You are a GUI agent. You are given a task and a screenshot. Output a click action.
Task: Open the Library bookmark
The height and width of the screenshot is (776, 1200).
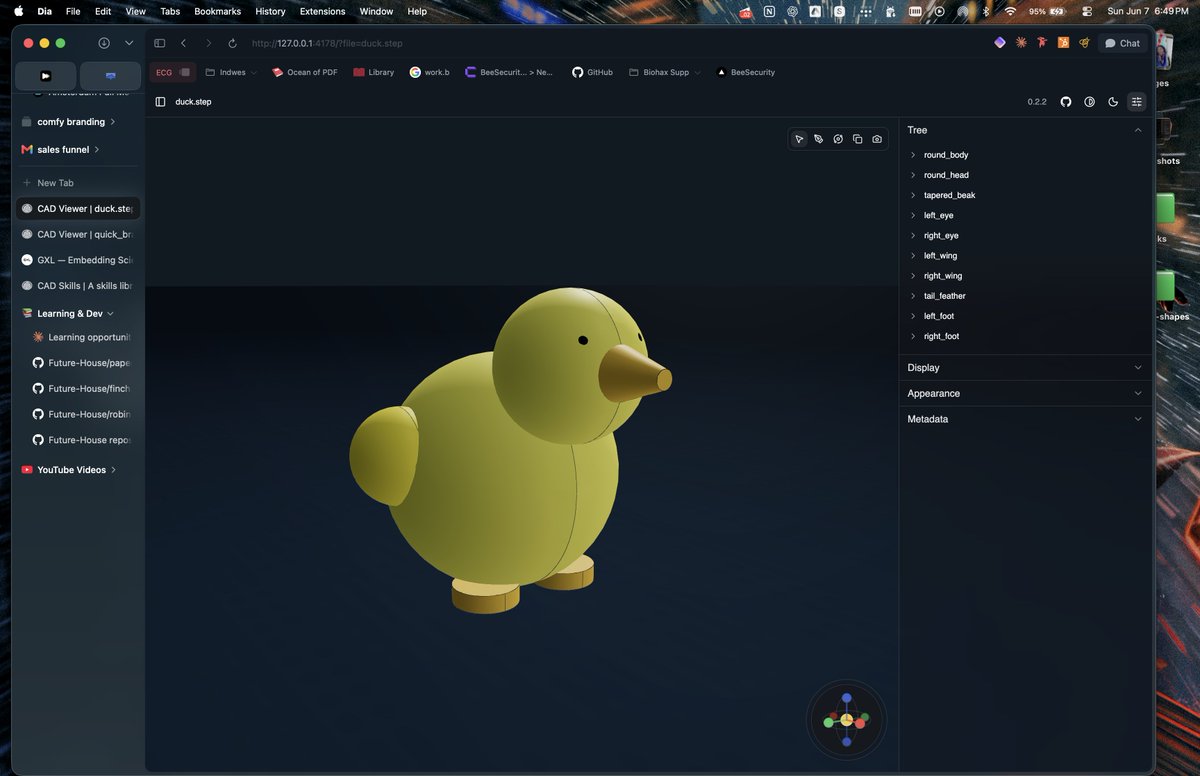coord(374,72)
